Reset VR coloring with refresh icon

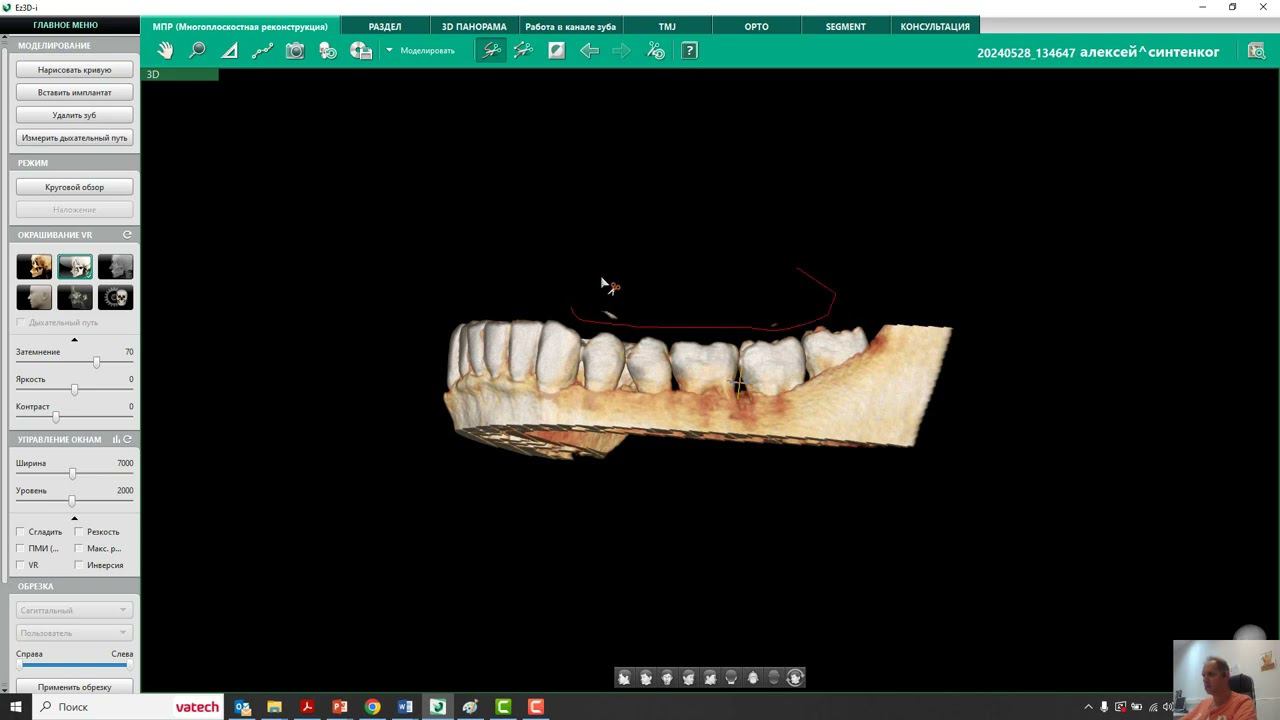(x=127, y=235)
